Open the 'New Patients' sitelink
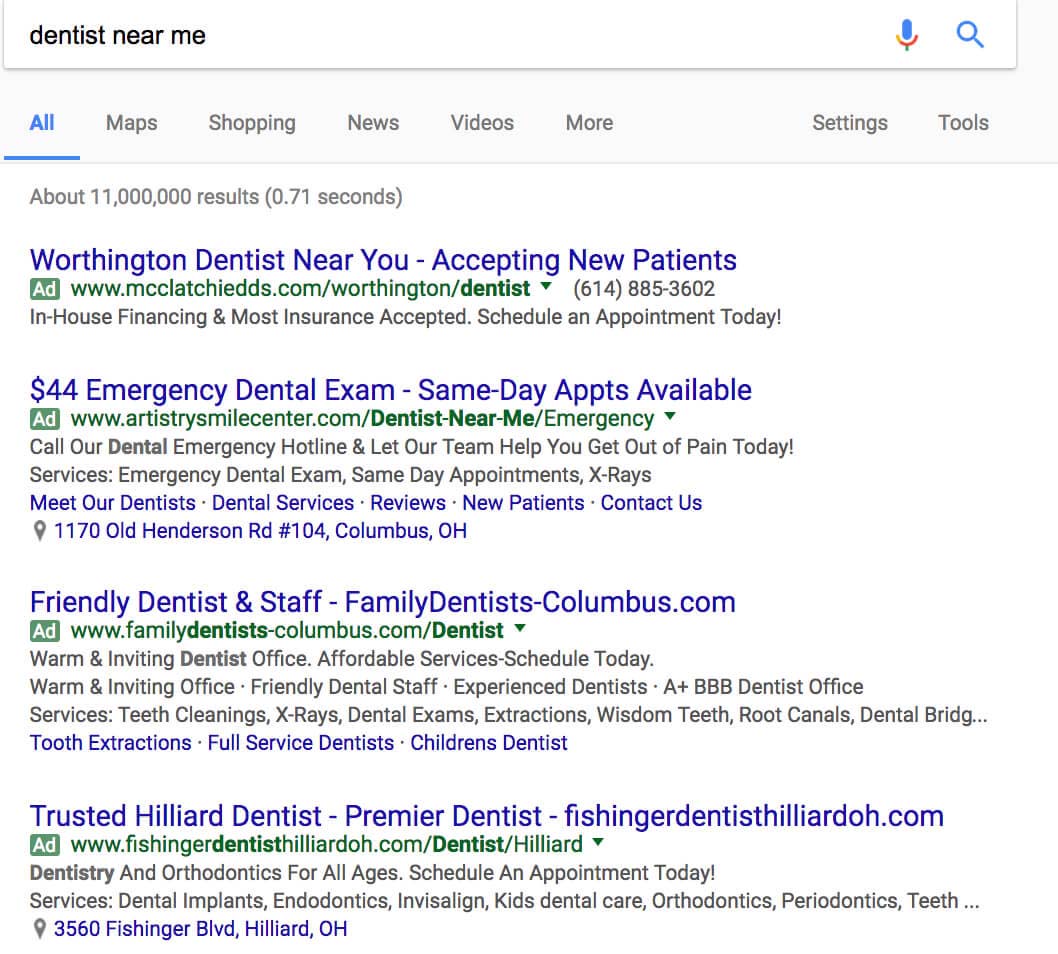1058x954 pixels. (523, 503)
